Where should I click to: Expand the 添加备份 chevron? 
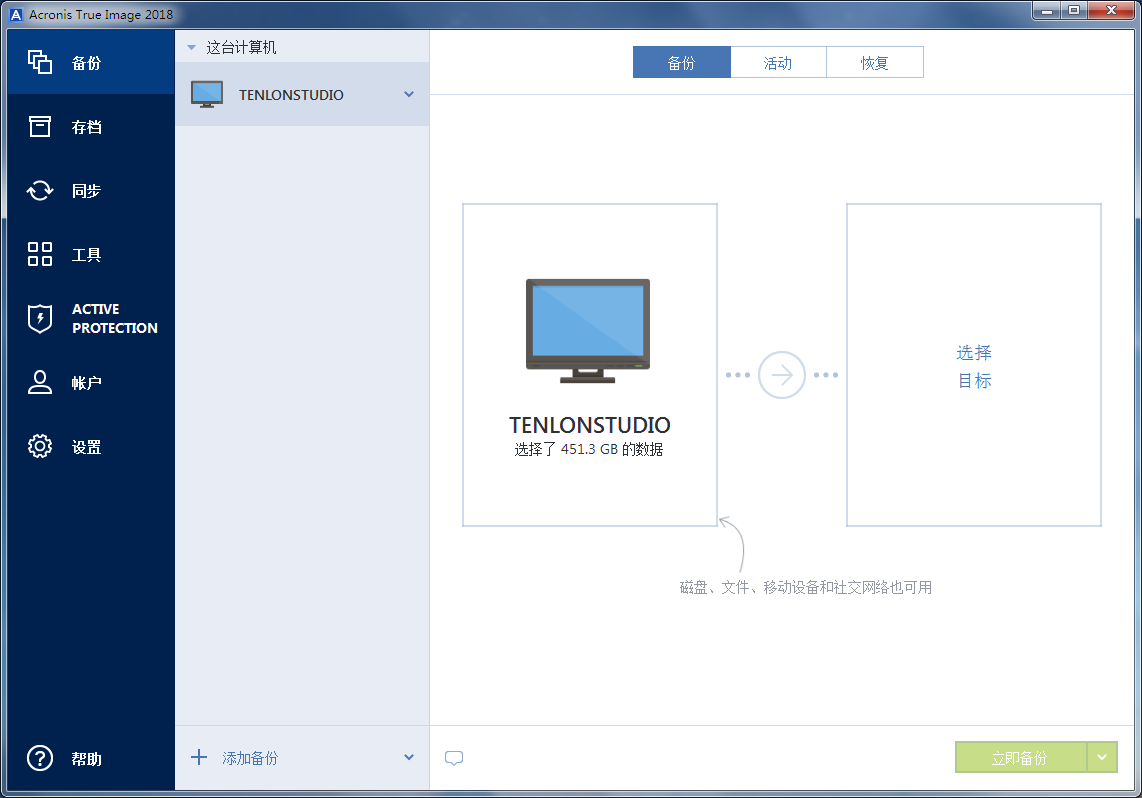click(x=408, y=758)
